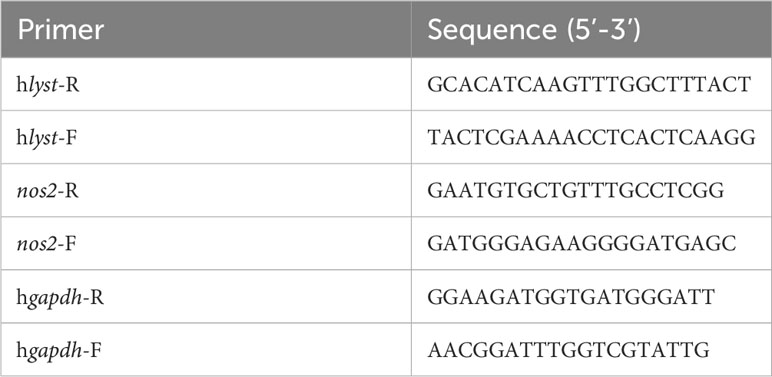Select the nos2-R primer cell
772x377 pixels.
pos(206,190)
